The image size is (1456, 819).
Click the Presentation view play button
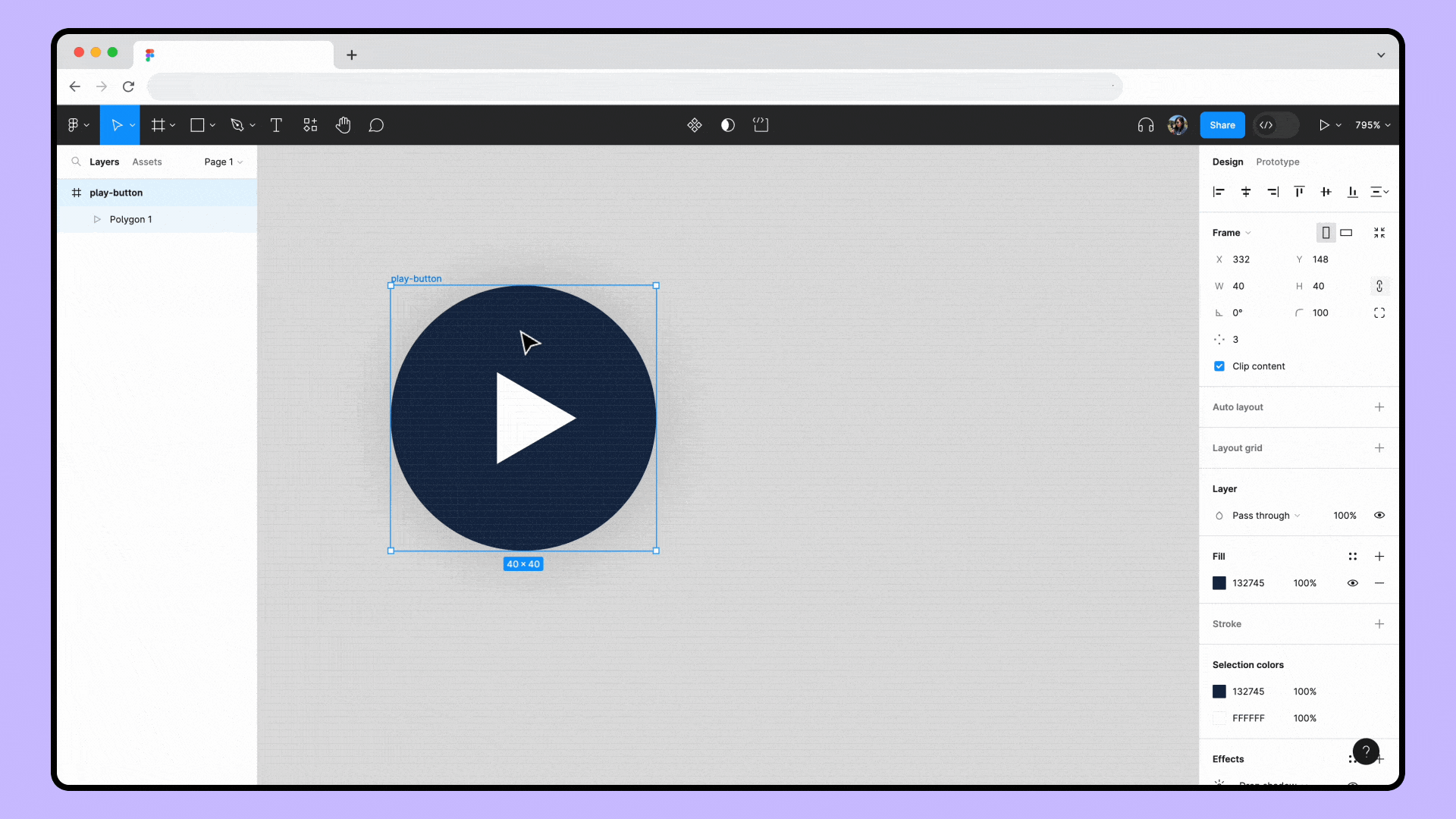pos(1323,124)
